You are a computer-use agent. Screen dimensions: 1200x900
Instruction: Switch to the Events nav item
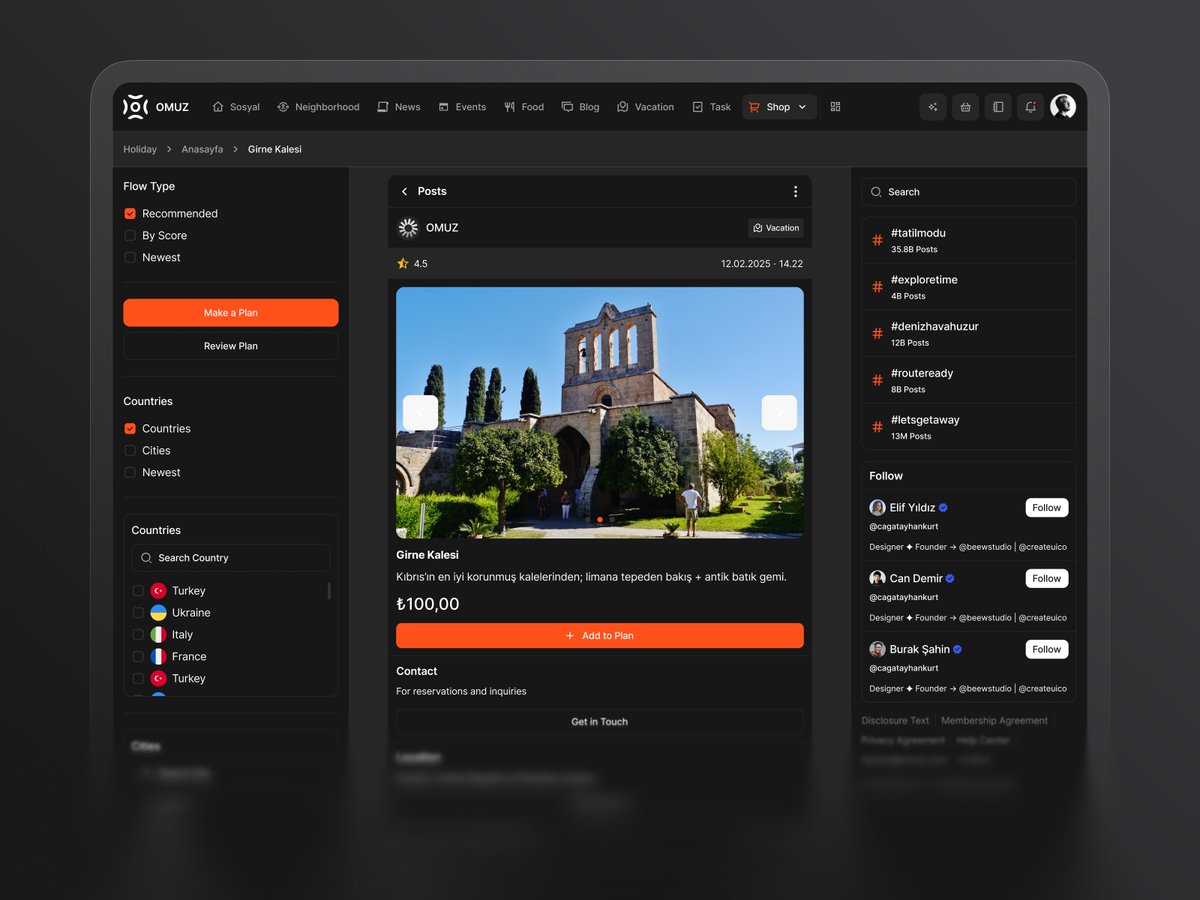462,107
